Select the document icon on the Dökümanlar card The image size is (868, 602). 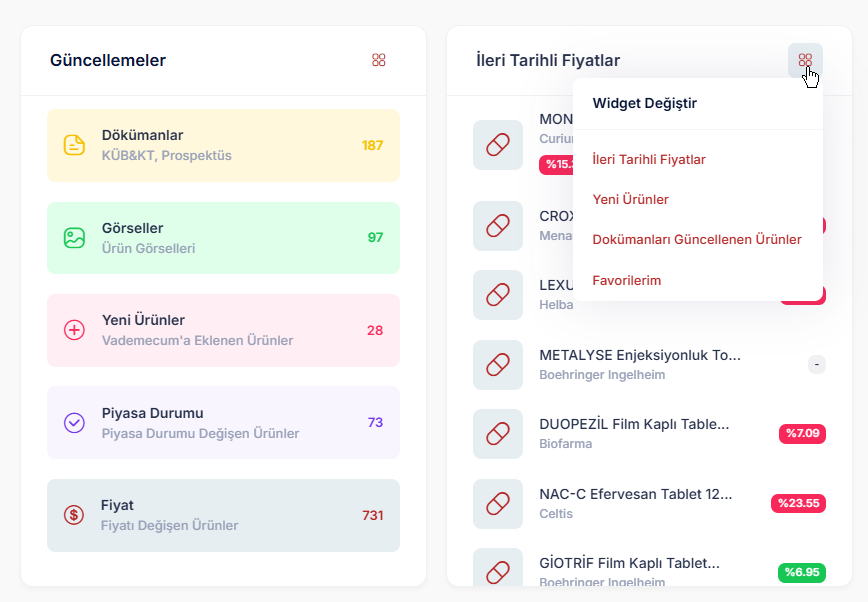(74, 145)
